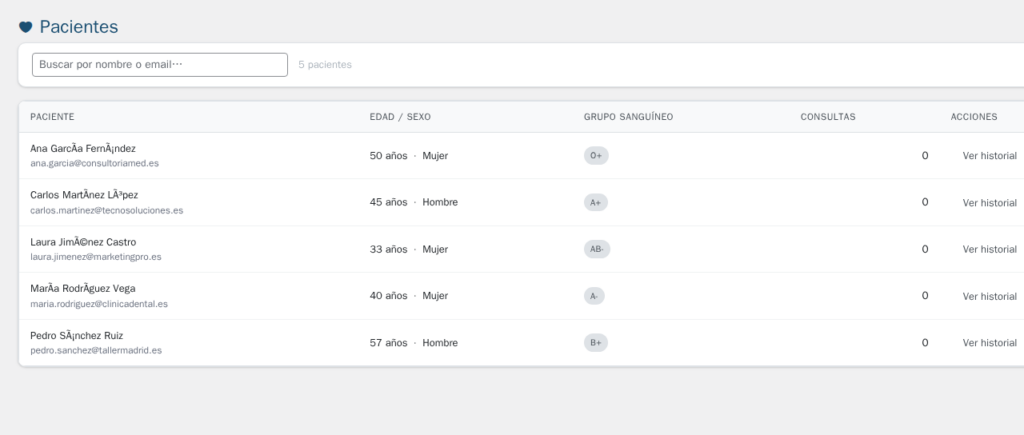
Task: Select the A+ blood group badge
Action: 596,203
